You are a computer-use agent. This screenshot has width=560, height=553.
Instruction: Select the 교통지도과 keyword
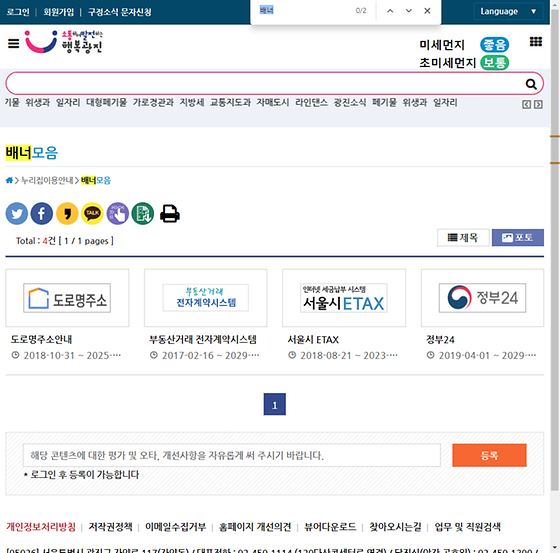click(230, 103)
